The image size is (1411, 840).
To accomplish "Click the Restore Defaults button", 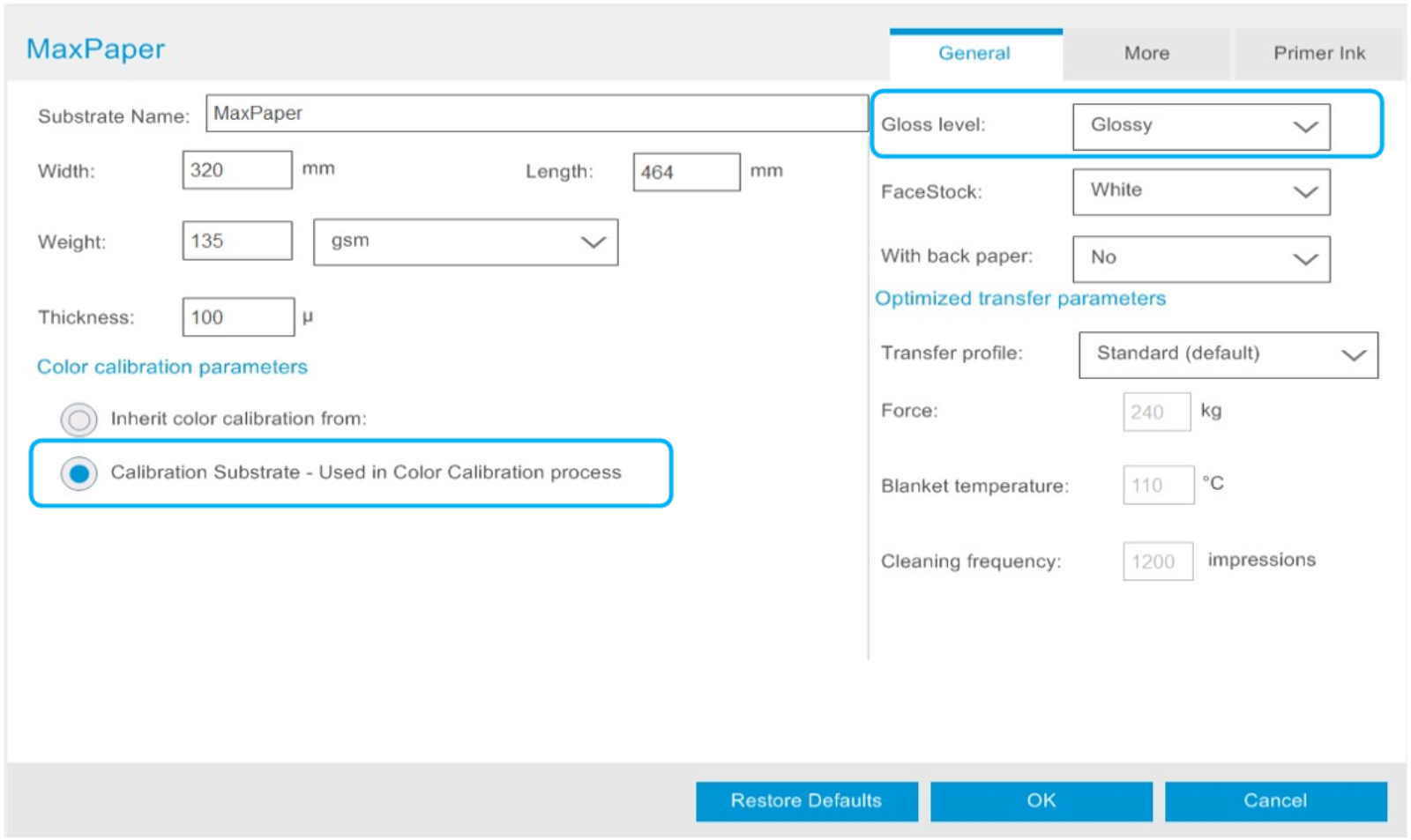I will (805, 800).
